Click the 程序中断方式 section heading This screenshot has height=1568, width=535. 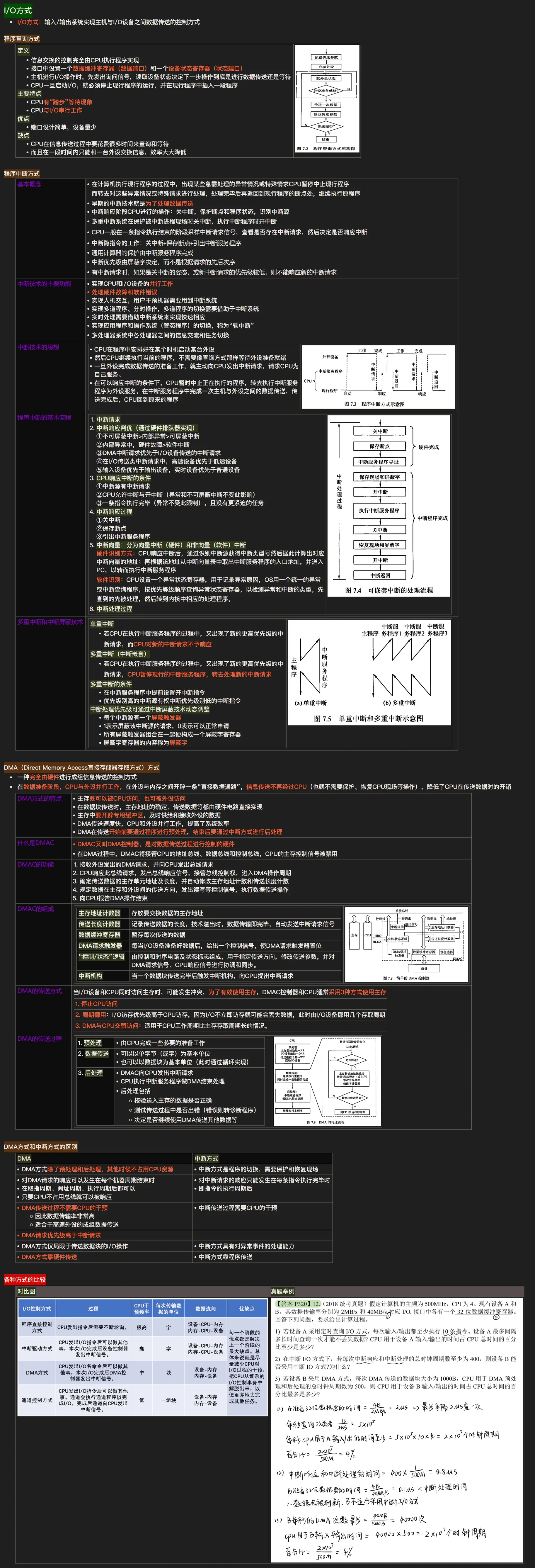point(22,174)
